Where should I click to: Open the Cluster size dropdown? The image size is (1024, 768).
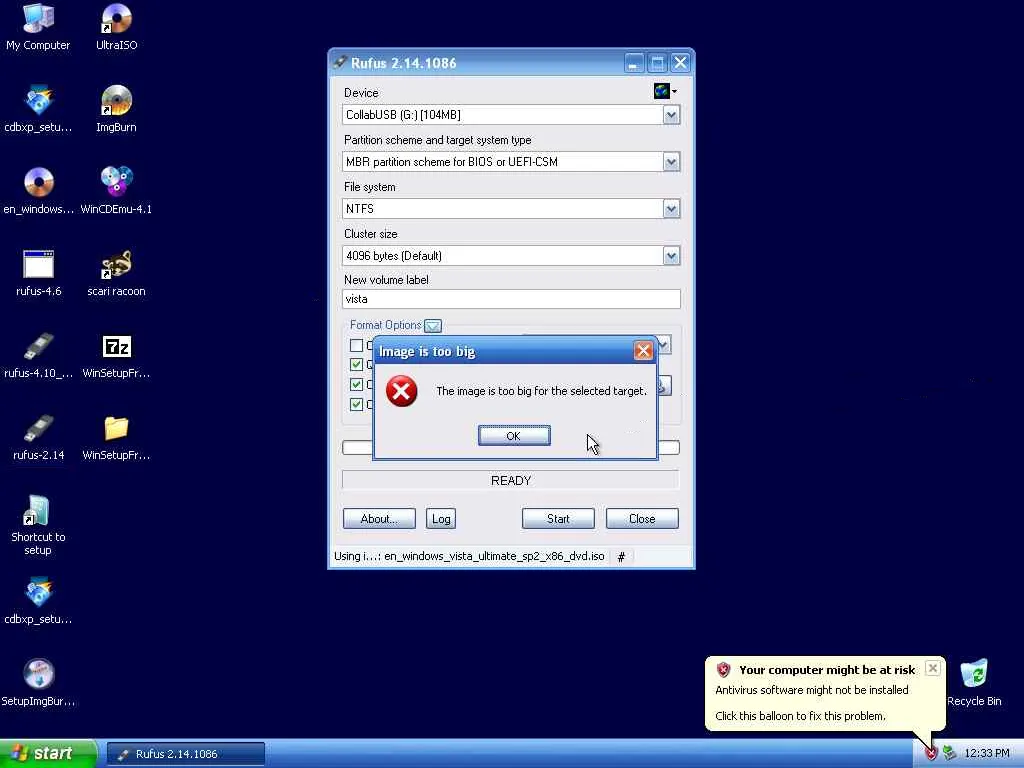671,256
